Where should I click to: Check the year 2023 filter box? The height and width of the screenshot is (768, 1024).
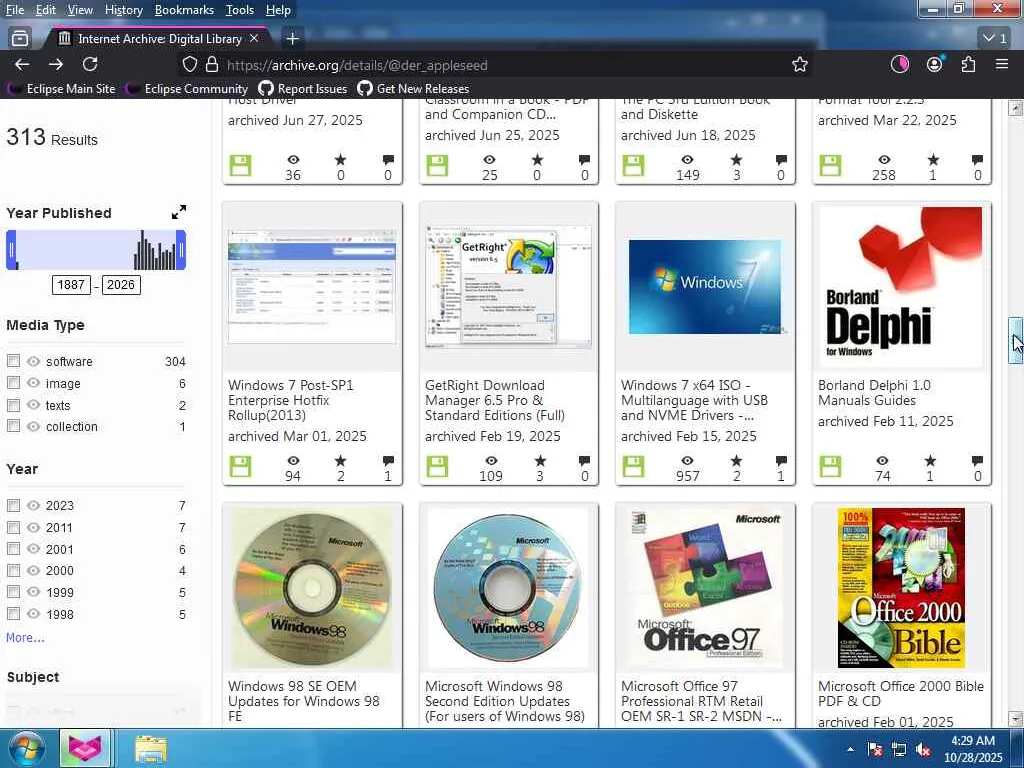13,505
